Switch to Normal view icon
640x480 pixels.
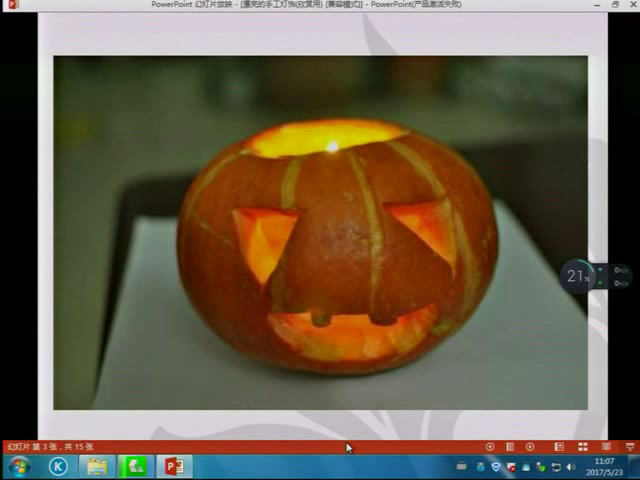(559, 447)
